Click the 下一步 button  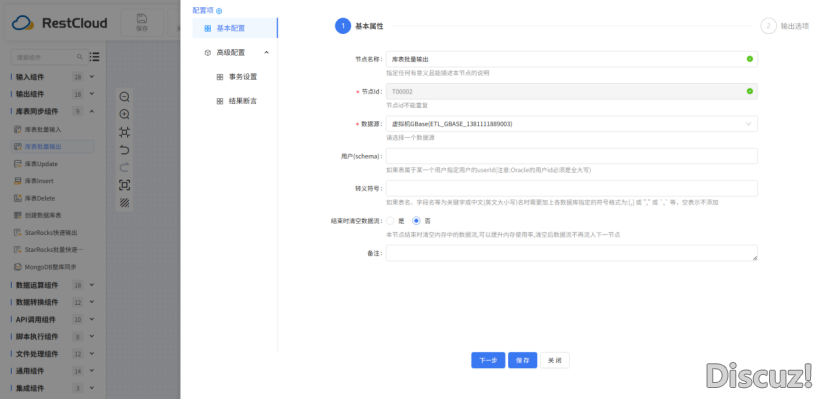coord(488,360)
